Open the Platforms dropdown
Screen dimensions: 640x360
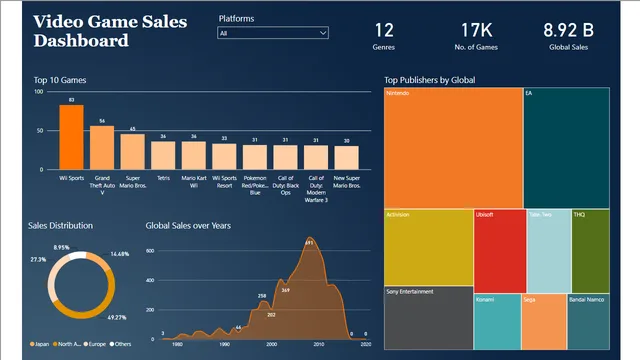(273, 33)
